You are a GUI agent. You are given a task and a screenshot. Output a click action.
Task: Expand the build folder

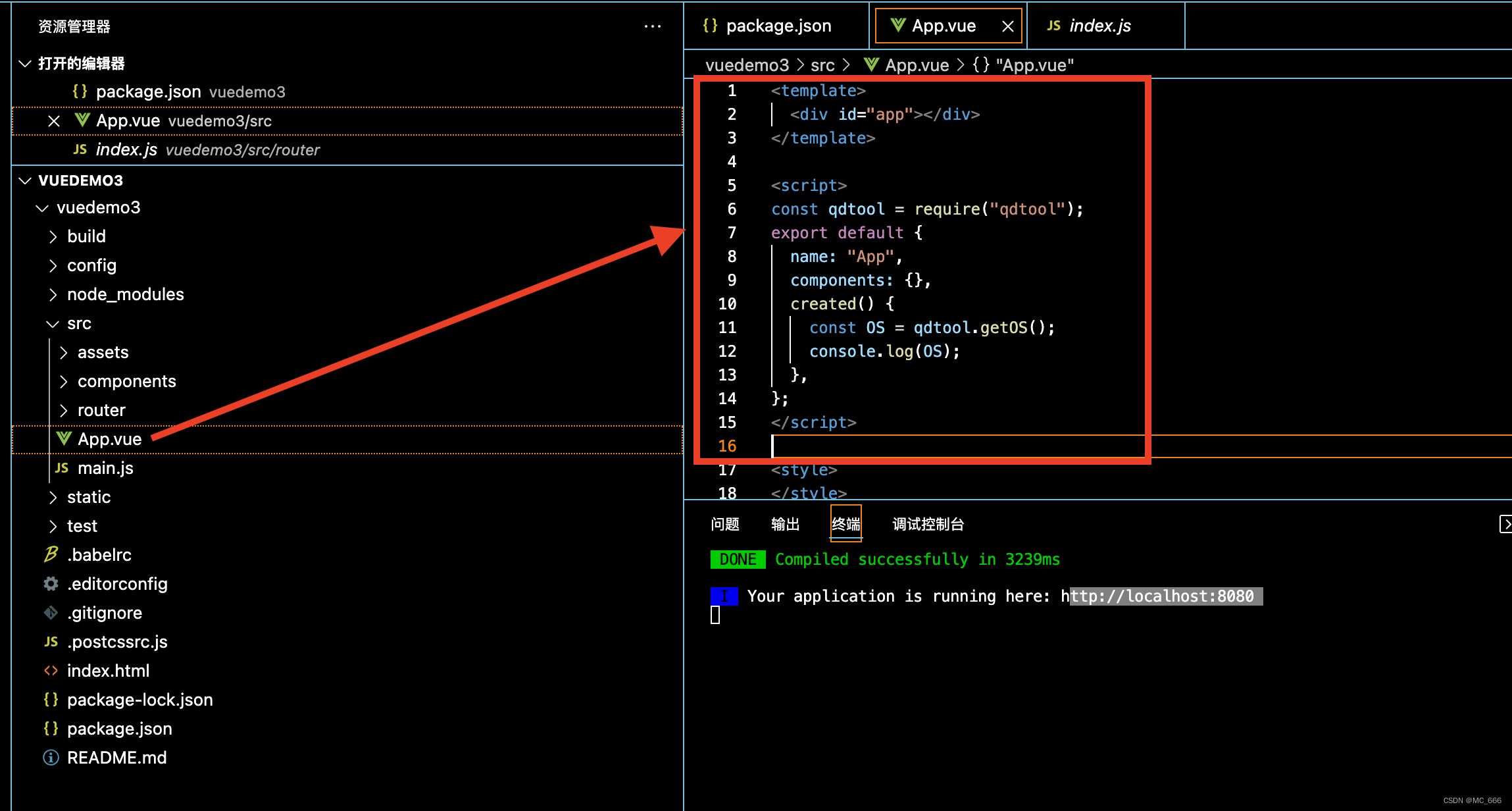click(x=53, y=237)
